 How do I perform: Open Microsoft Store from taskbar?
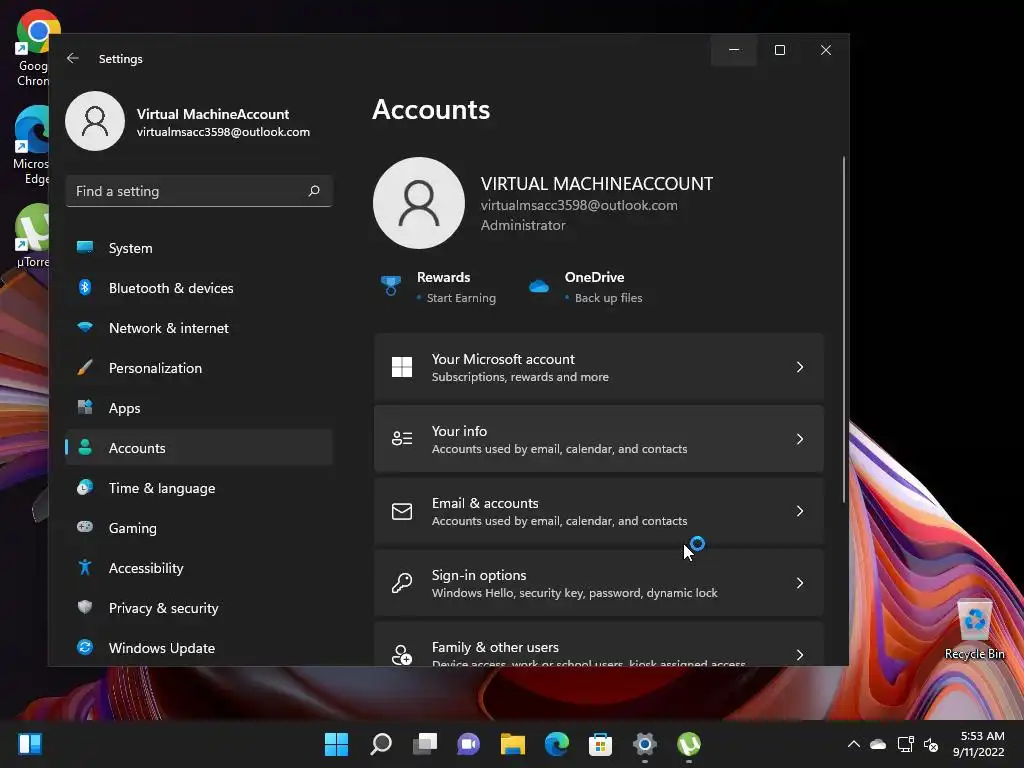click(x=600, y=744)
